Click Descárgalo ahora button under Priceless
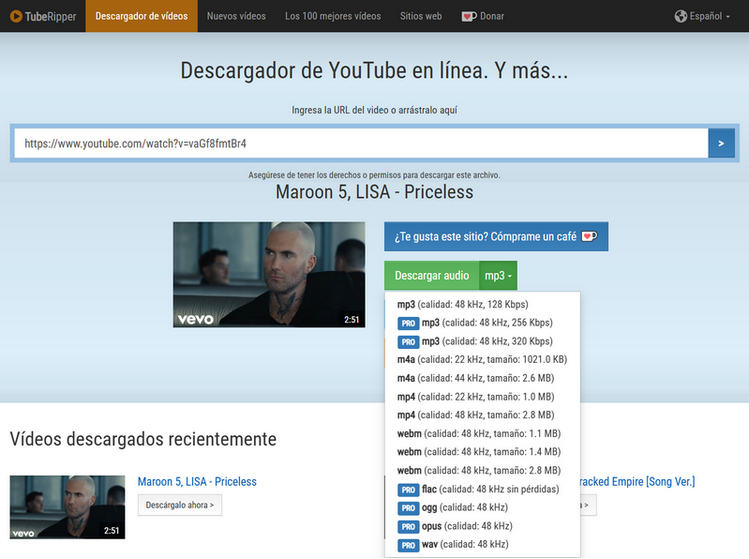Screen dimensions: 749x559 pyautogui.click(x=180, y=505)
